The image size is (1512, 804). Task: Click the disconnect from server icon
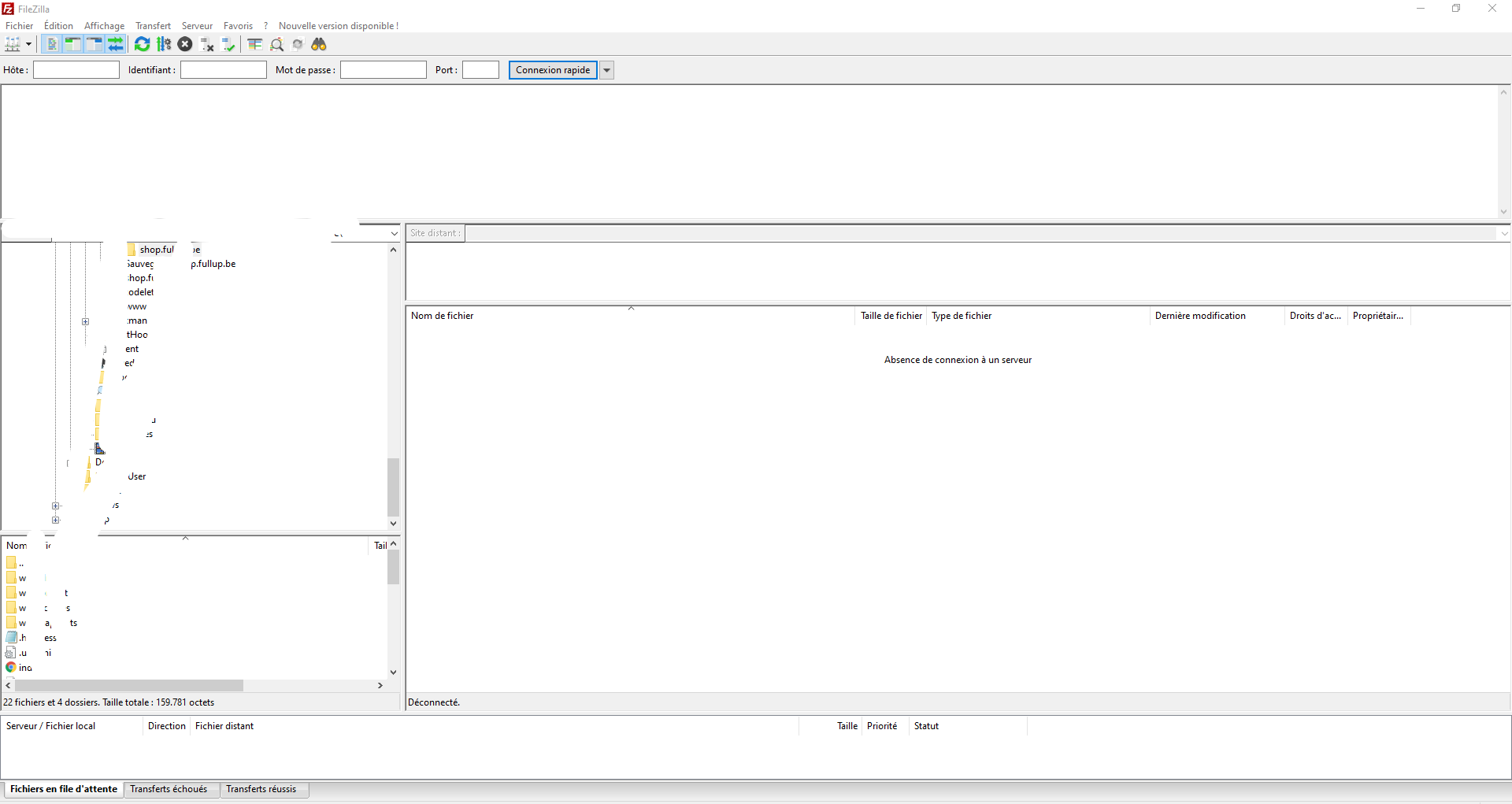point(207,44)
